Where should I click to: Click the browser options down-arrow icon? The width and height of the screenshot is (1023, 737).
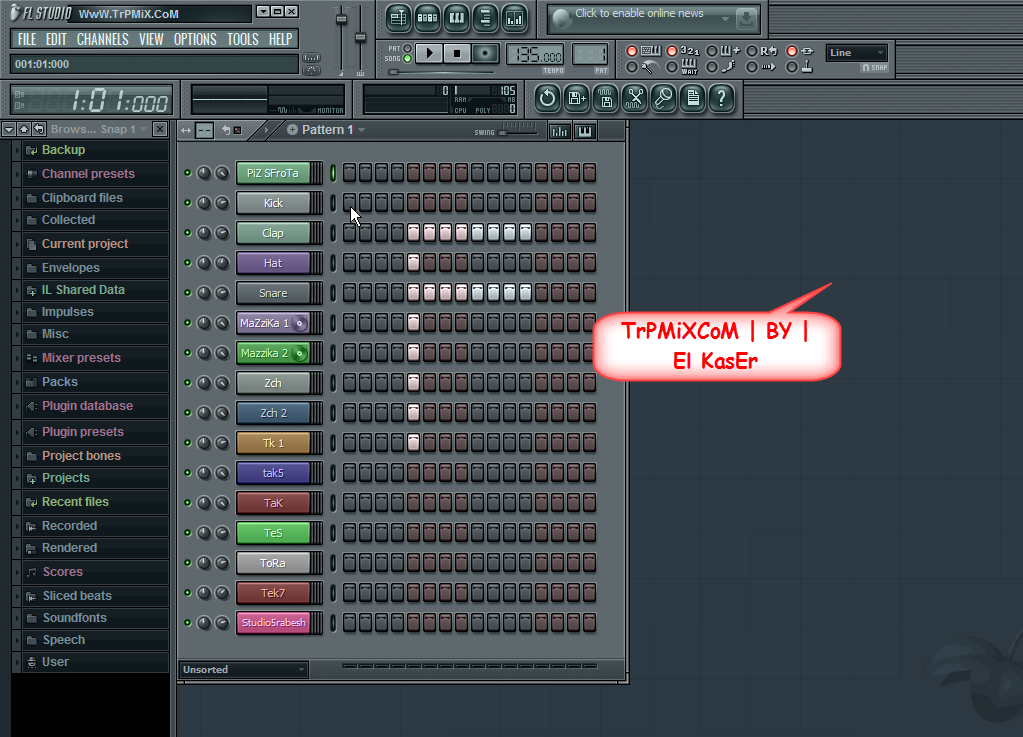pos(8,129)
